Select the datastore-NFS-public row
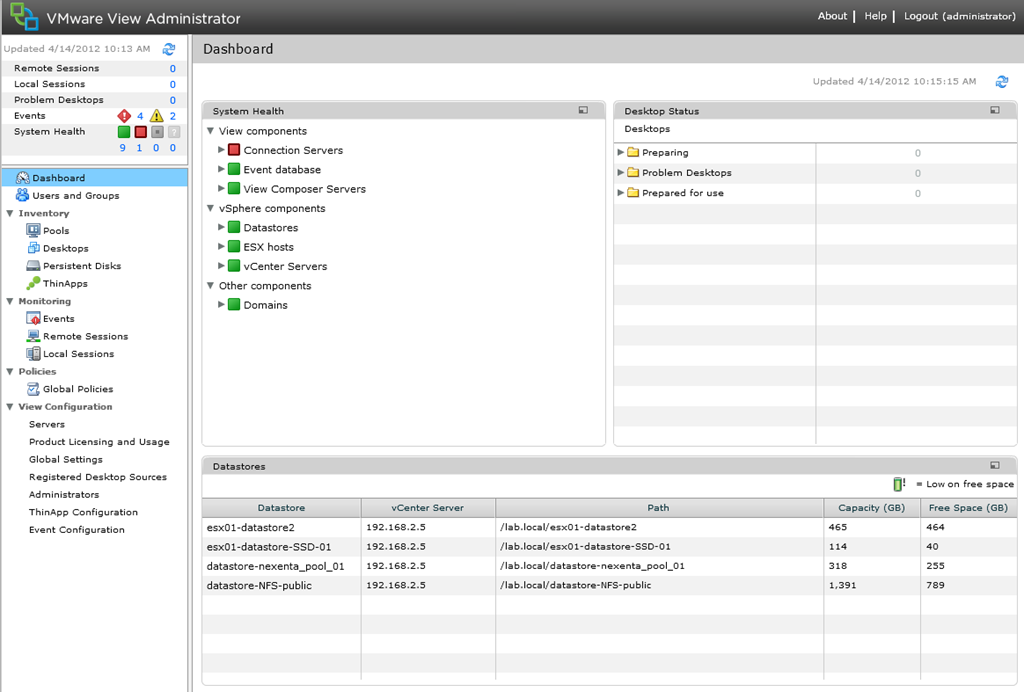The image size is (1024, 692). click(x=609, y=586)
